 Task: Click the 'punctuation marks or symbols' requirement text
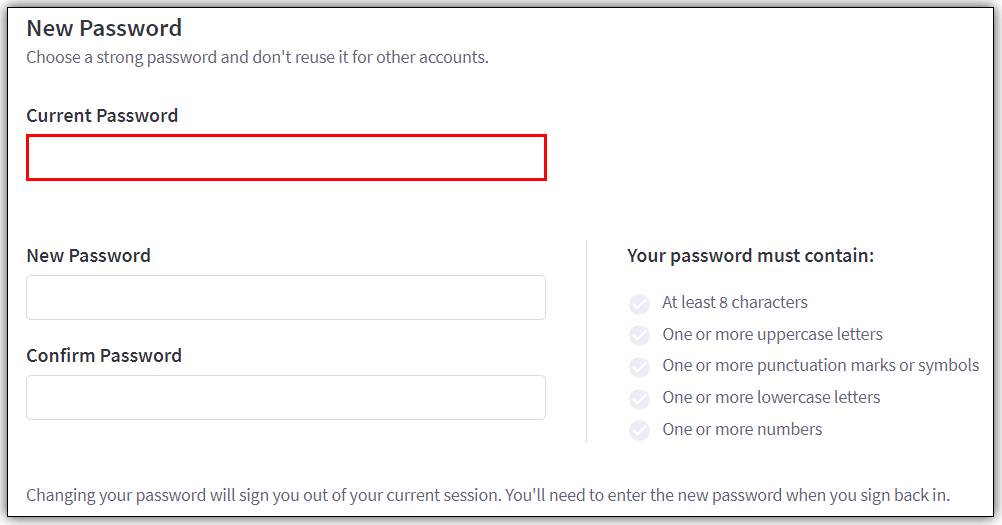pyautogui.click(x=820, y=365)
